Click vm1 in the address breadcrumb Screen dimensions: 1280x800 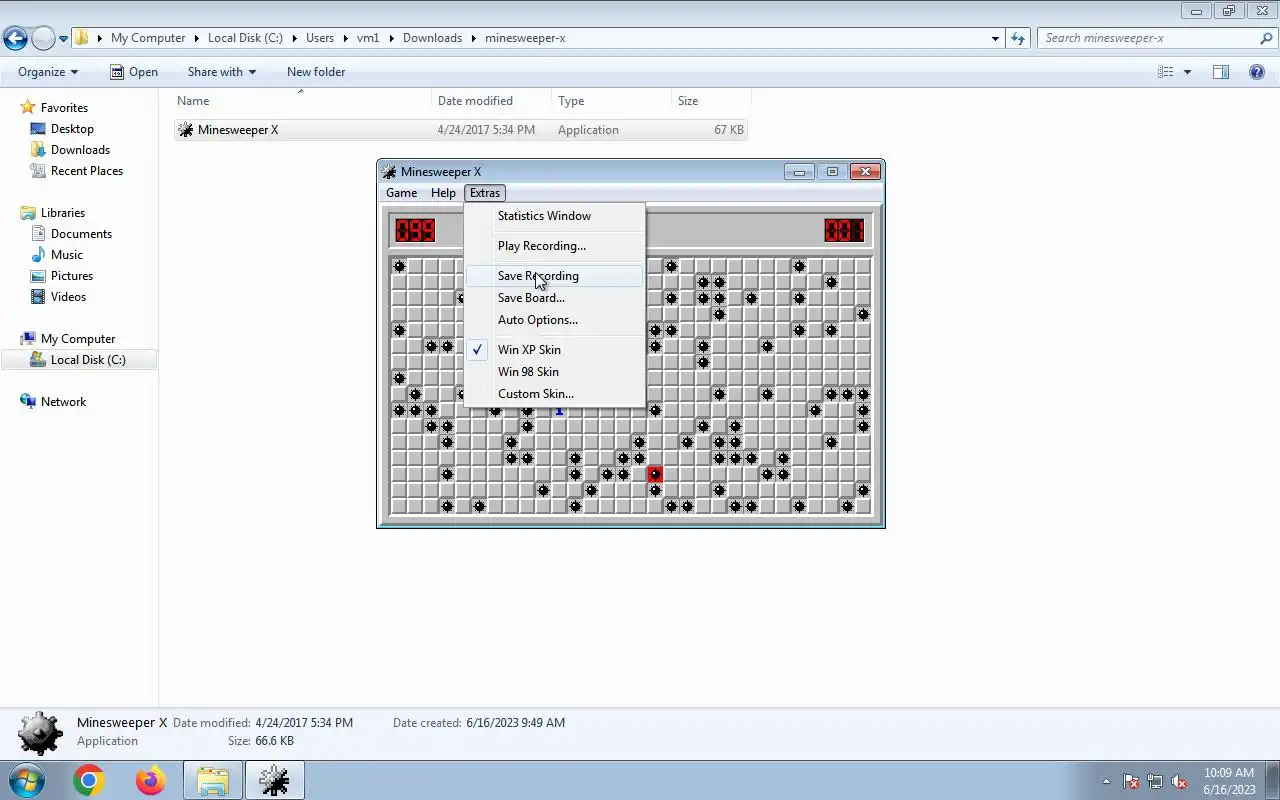point(368,38)
